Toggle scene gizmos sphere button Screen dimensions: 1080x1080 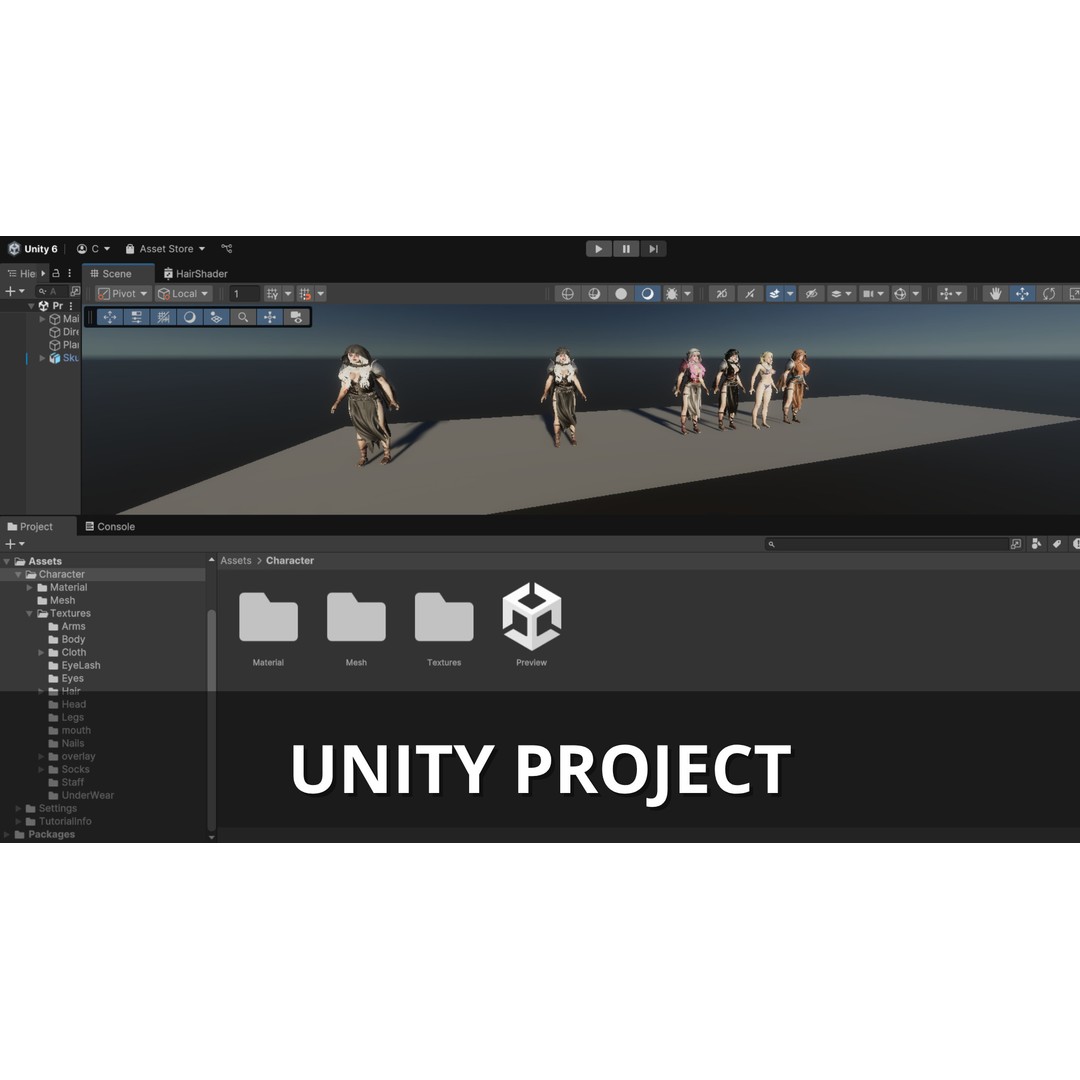pos(900,294)
